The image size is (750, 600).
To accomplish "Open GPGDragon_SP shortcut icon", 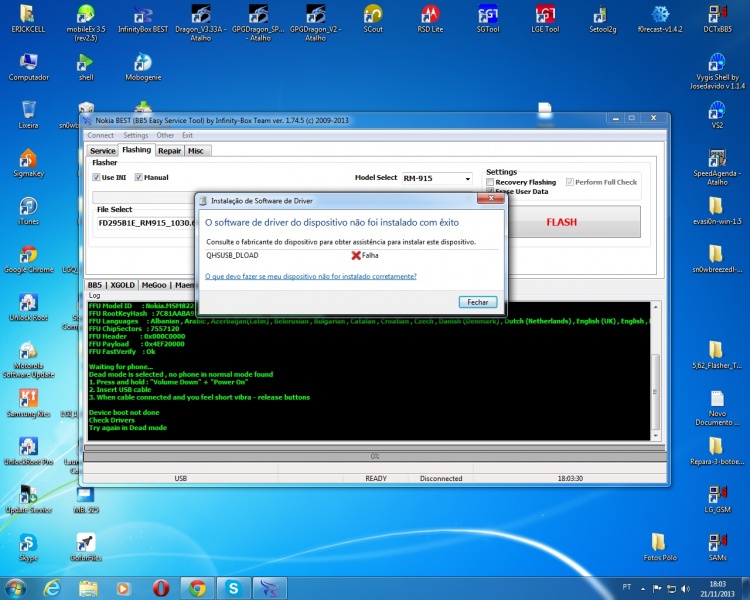I will point(258,22).
